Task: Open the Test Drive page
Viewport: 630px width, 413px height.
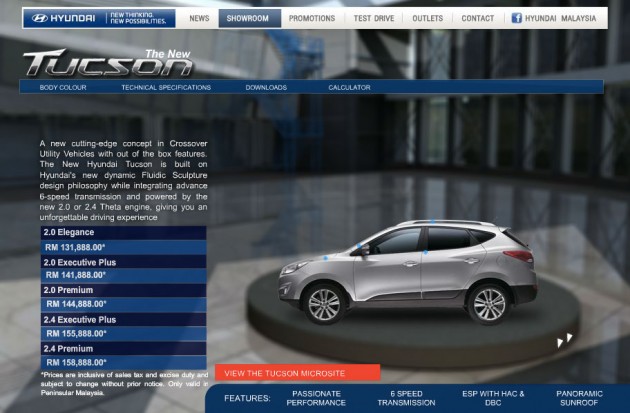Action: [374, 18]
